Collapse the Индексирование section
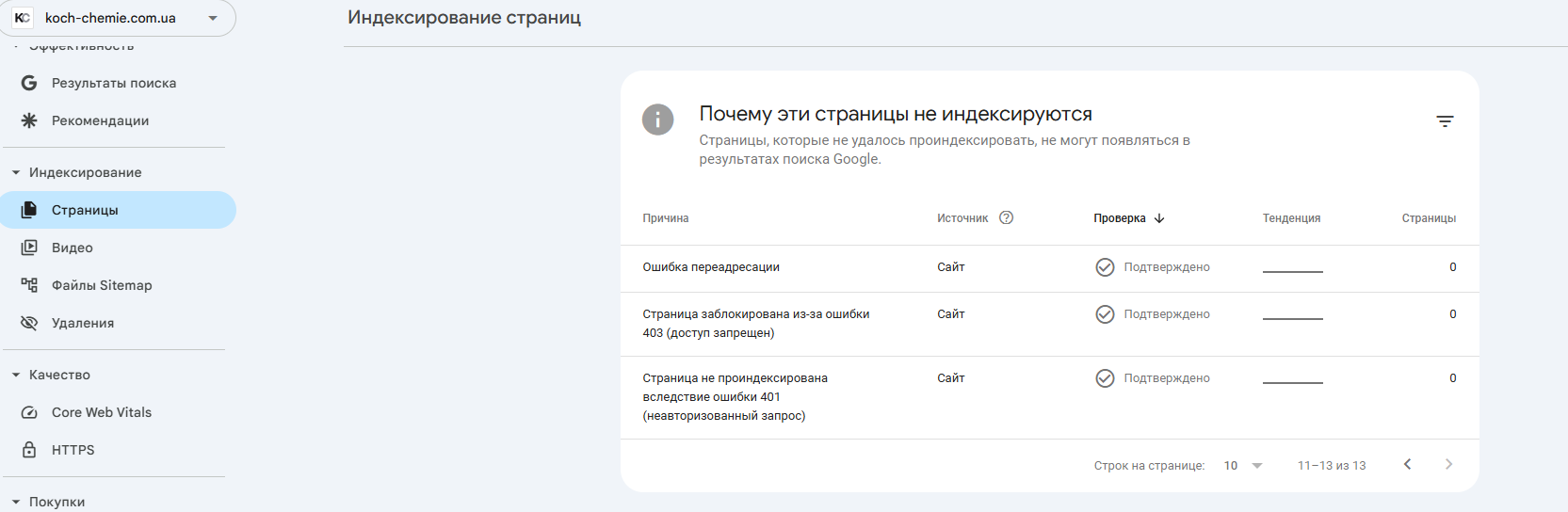1568x512 pixels. (x=16, y=172)
